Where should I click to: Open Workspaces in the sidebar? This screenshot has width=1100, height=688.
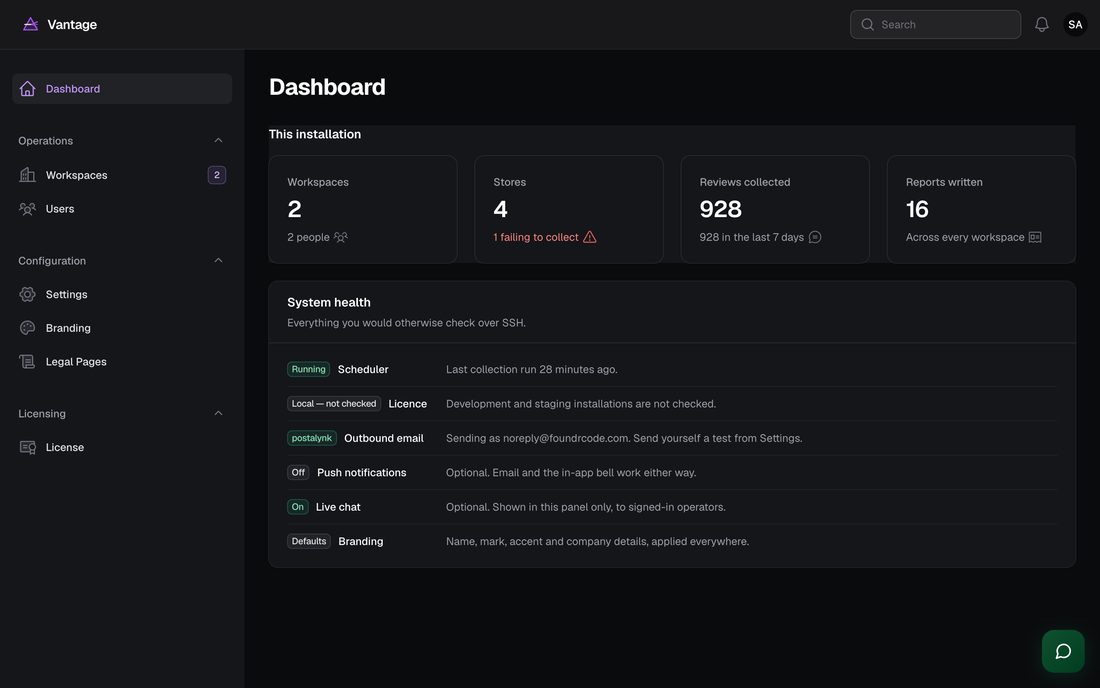(x=122, y=175)
